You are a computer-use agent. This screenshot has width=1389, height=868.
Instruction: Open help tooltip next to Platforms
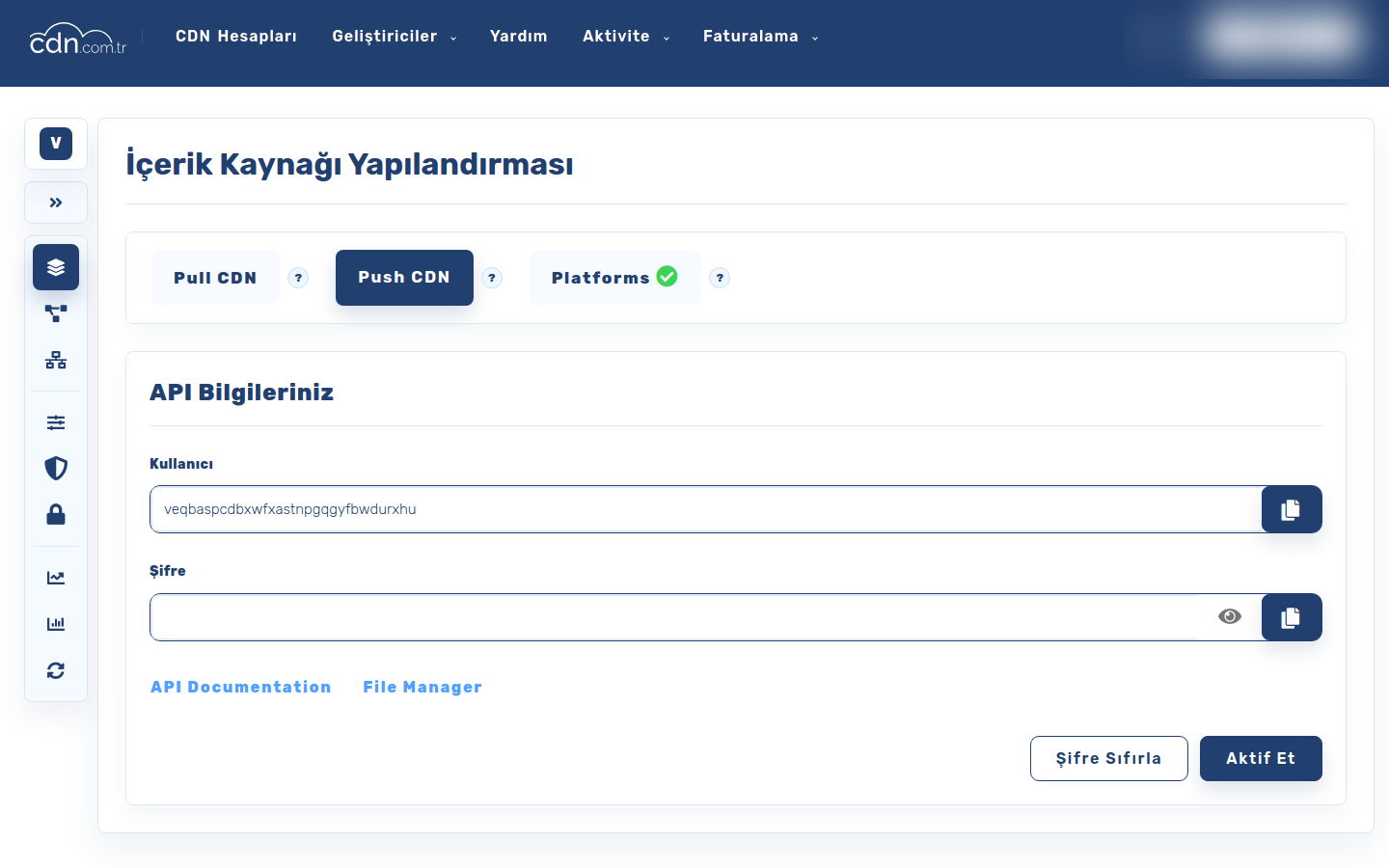click(x=720, y=278)
